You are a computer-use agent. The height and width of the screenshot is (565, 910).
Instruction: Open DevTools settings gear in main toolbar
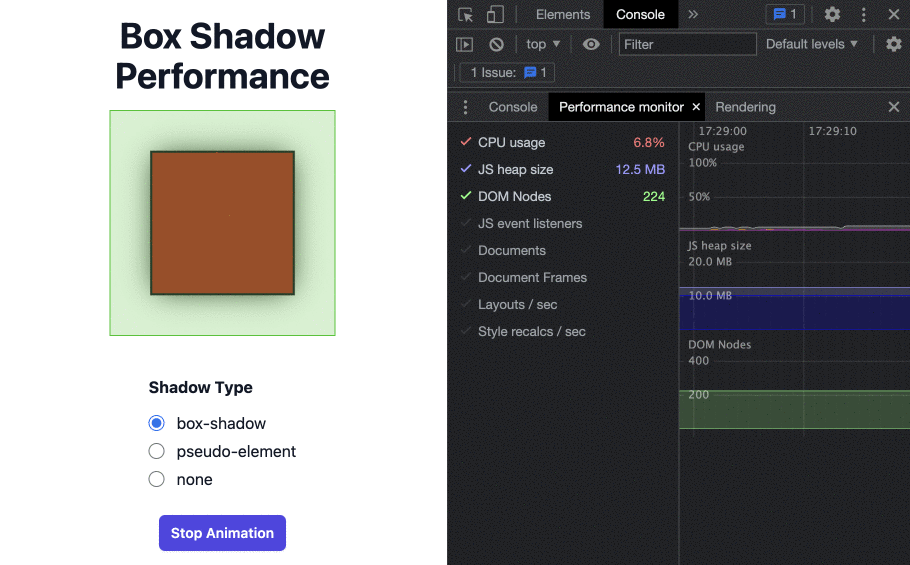(832, 15)
